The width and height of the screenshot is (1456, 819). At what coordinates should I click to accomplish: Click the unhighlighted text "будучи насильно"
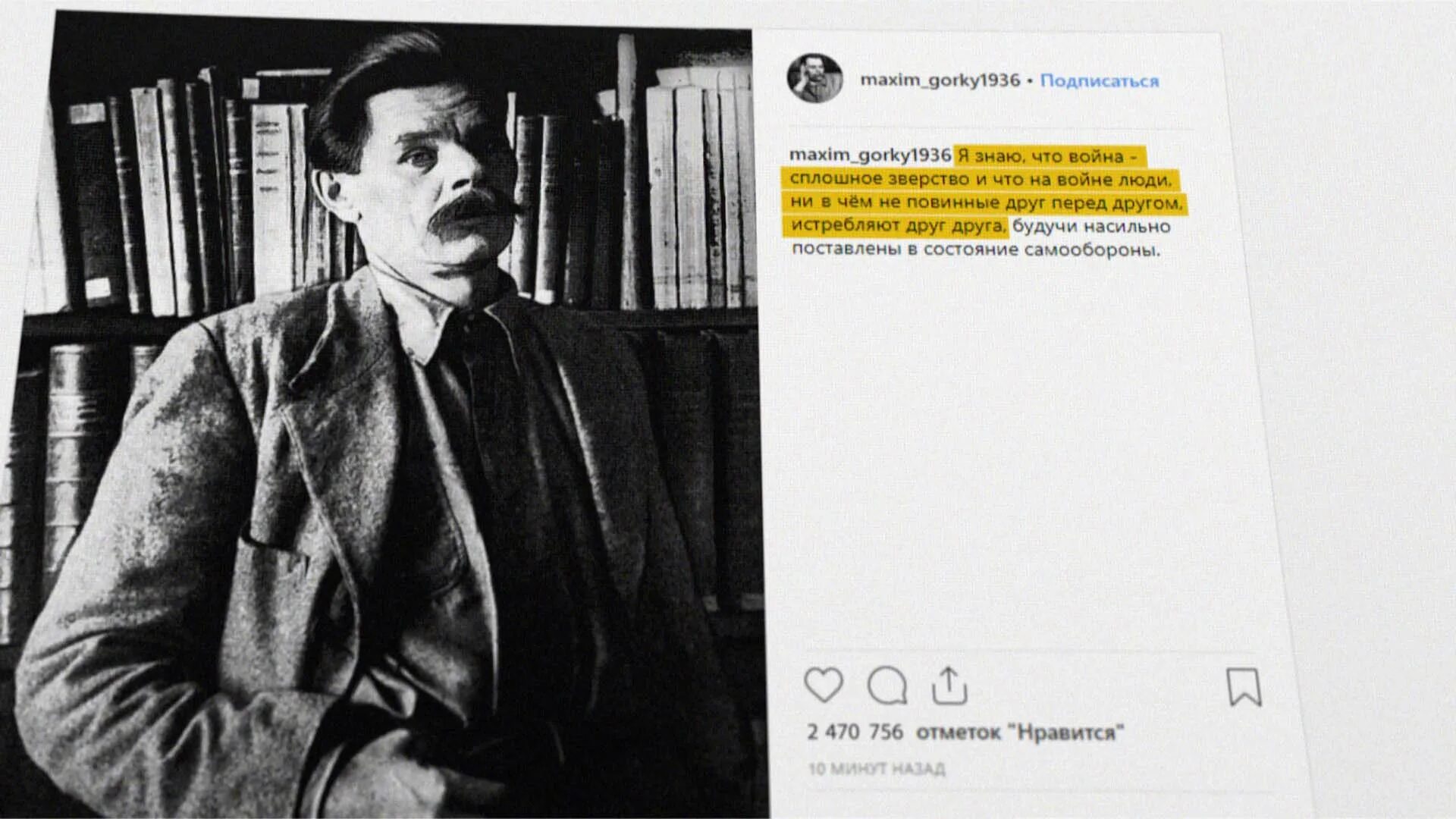point(1091,227)
